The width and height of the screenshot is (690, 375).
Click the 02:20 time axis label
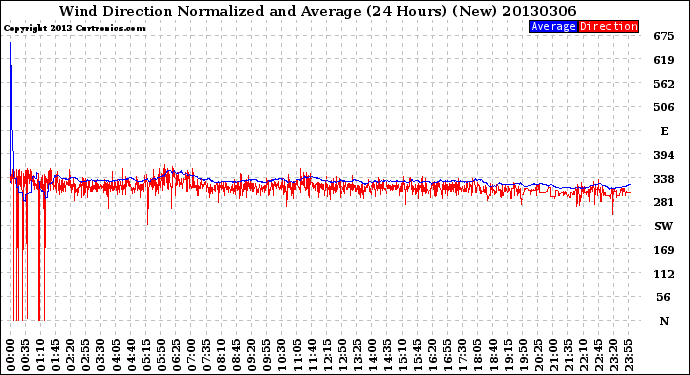click(x=71, y=355)
